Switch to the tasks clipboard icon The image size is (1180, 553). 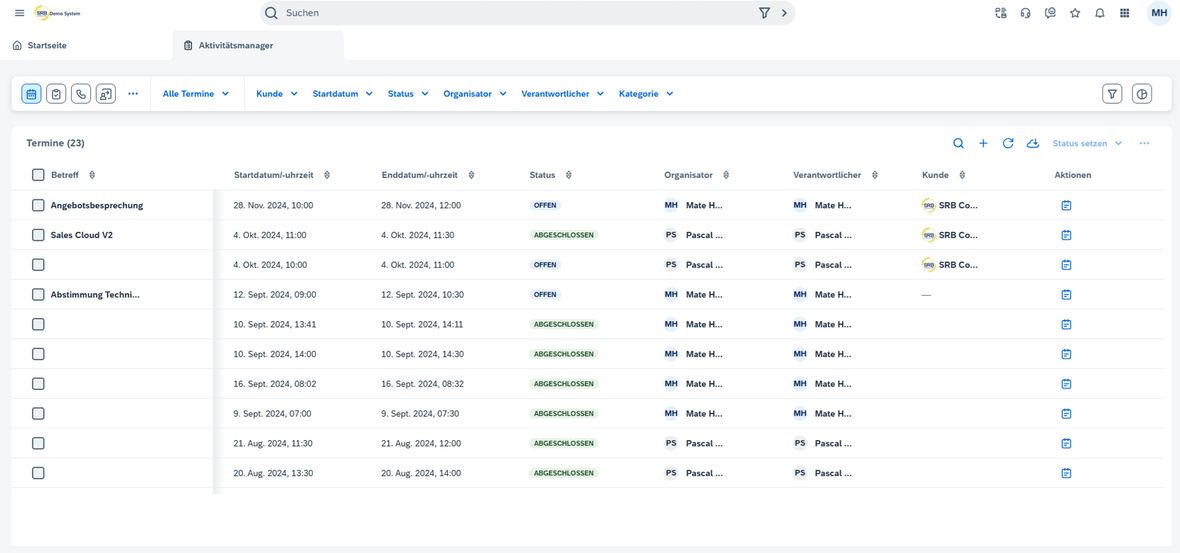point(56,94)
